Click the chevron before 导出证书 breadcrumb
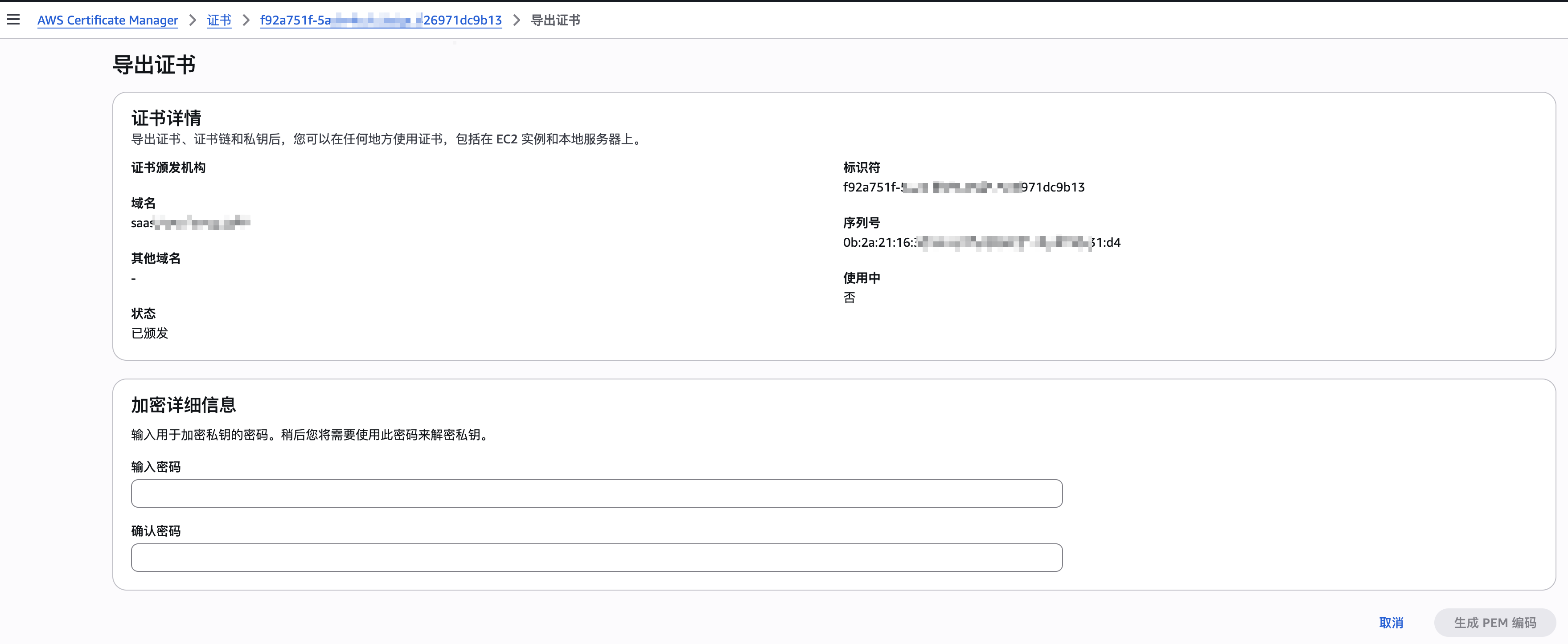This screenshot has width=1568, height=644. (516, 20)
